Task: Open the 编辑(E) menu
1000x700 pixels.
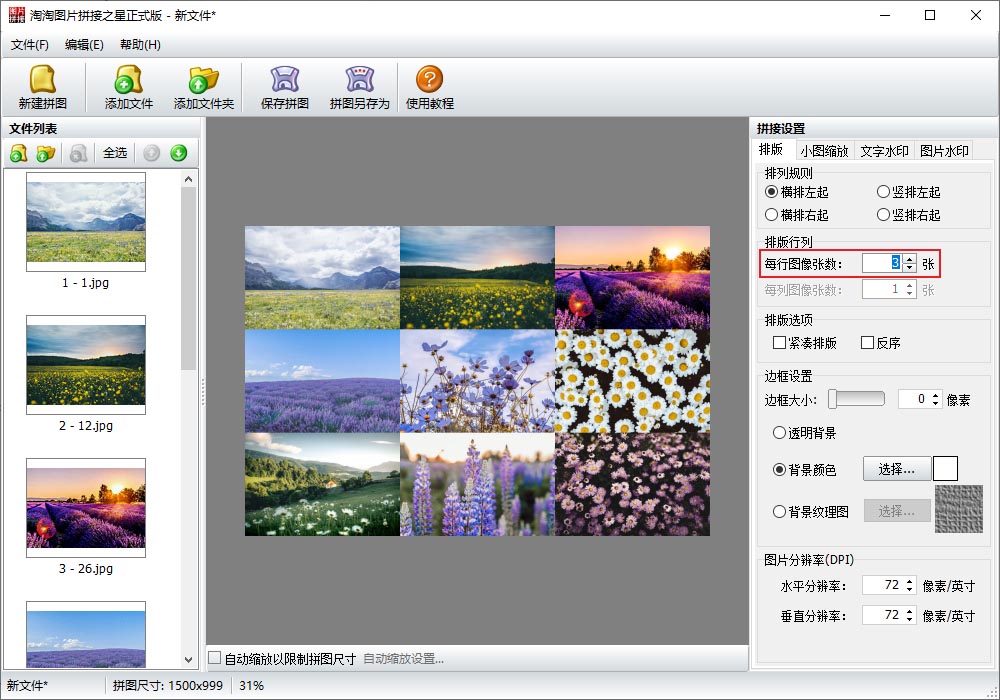Action: 84,45
